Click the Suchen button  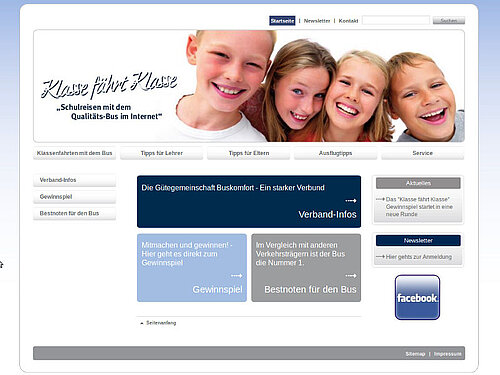pyautogui.click(x=449, y=20)
